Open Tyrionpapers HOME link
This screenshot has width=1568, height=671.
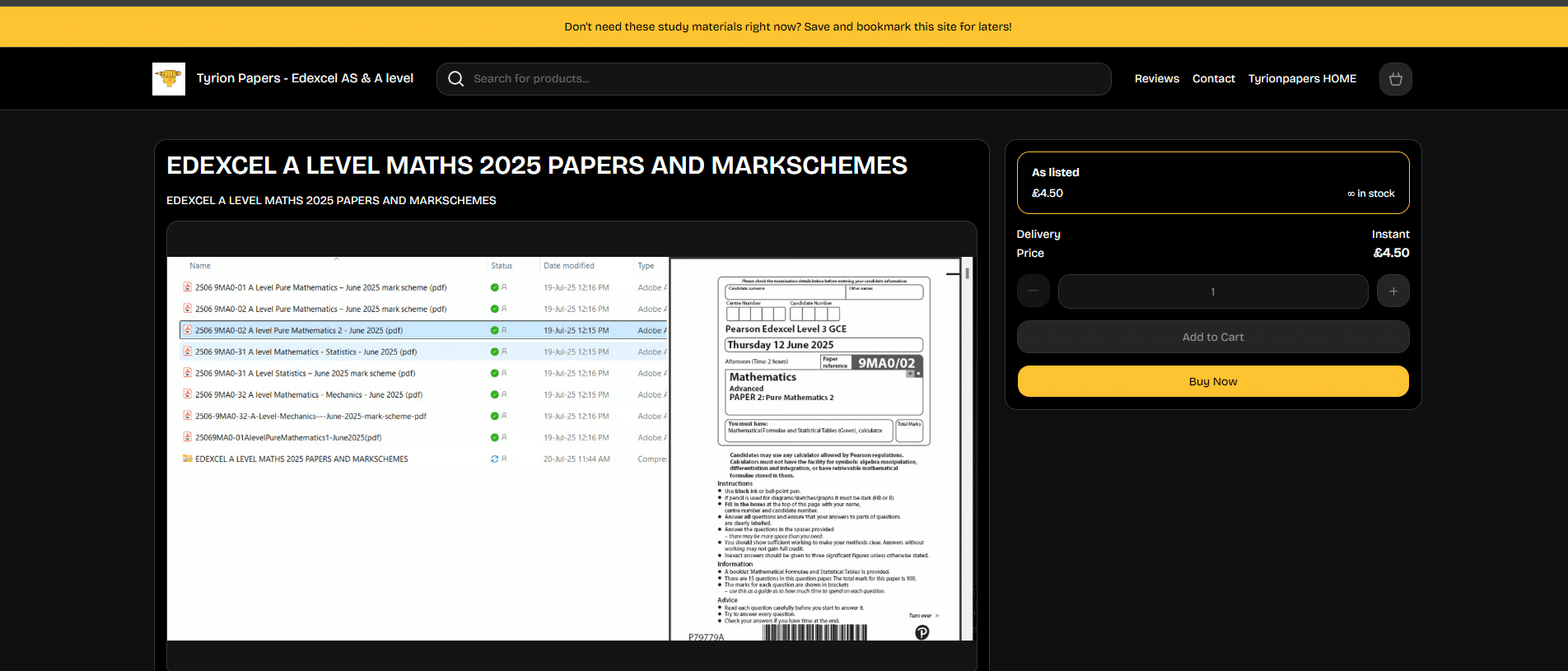(x=1301, y=79)
